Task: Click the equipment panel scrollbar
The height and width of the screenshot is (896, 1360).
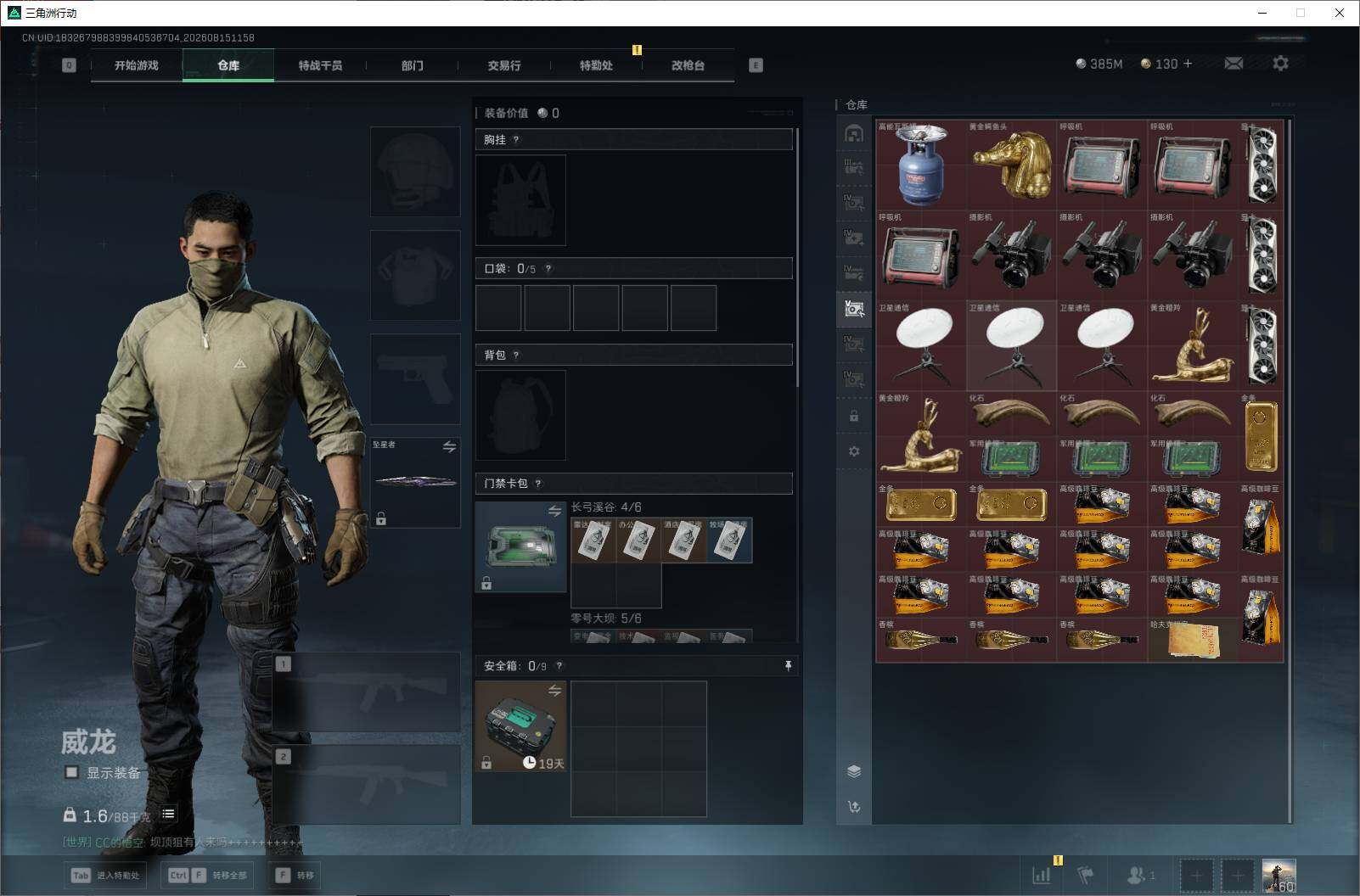Action: pos(797,257)
